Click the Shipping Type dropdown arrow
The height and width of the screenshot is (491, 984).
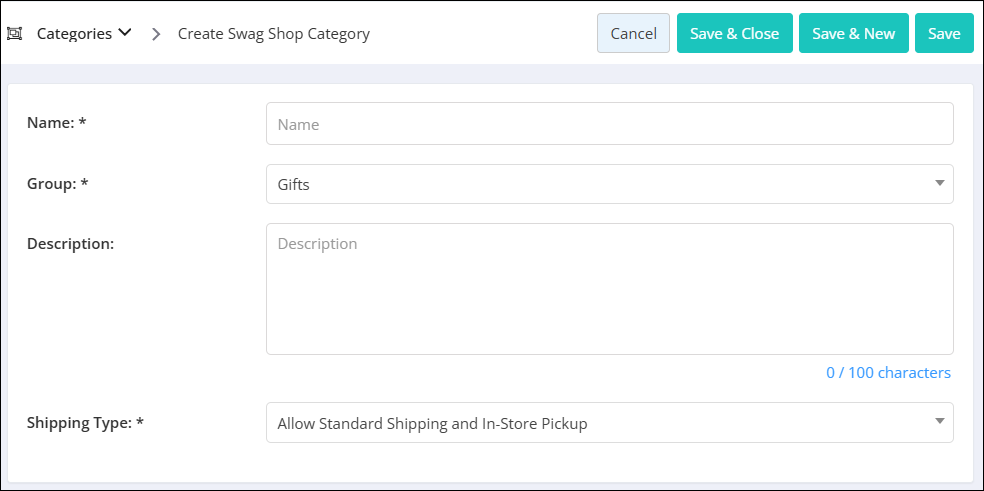(x=939, y=421)
